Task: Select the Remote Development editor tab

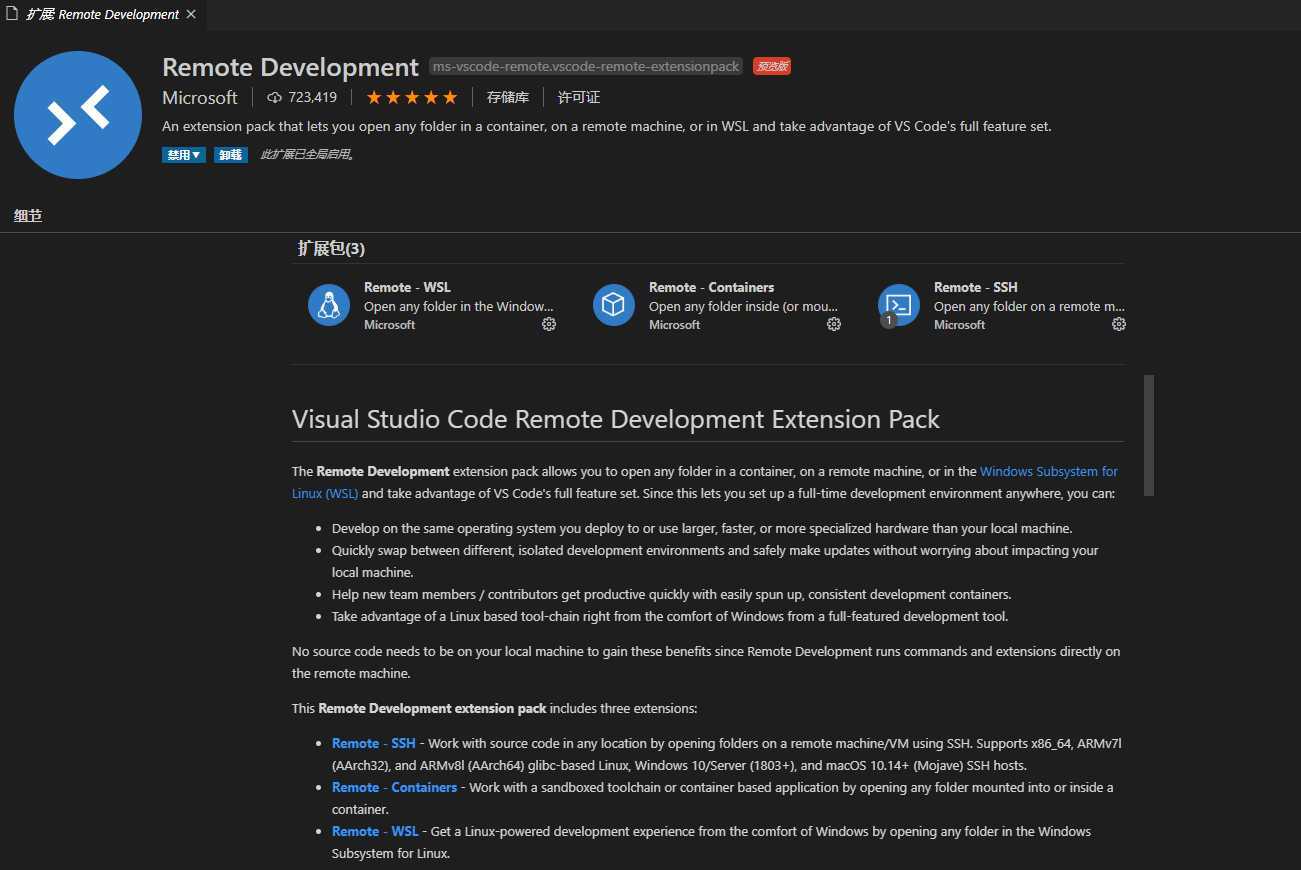Action: coord(101,14)
